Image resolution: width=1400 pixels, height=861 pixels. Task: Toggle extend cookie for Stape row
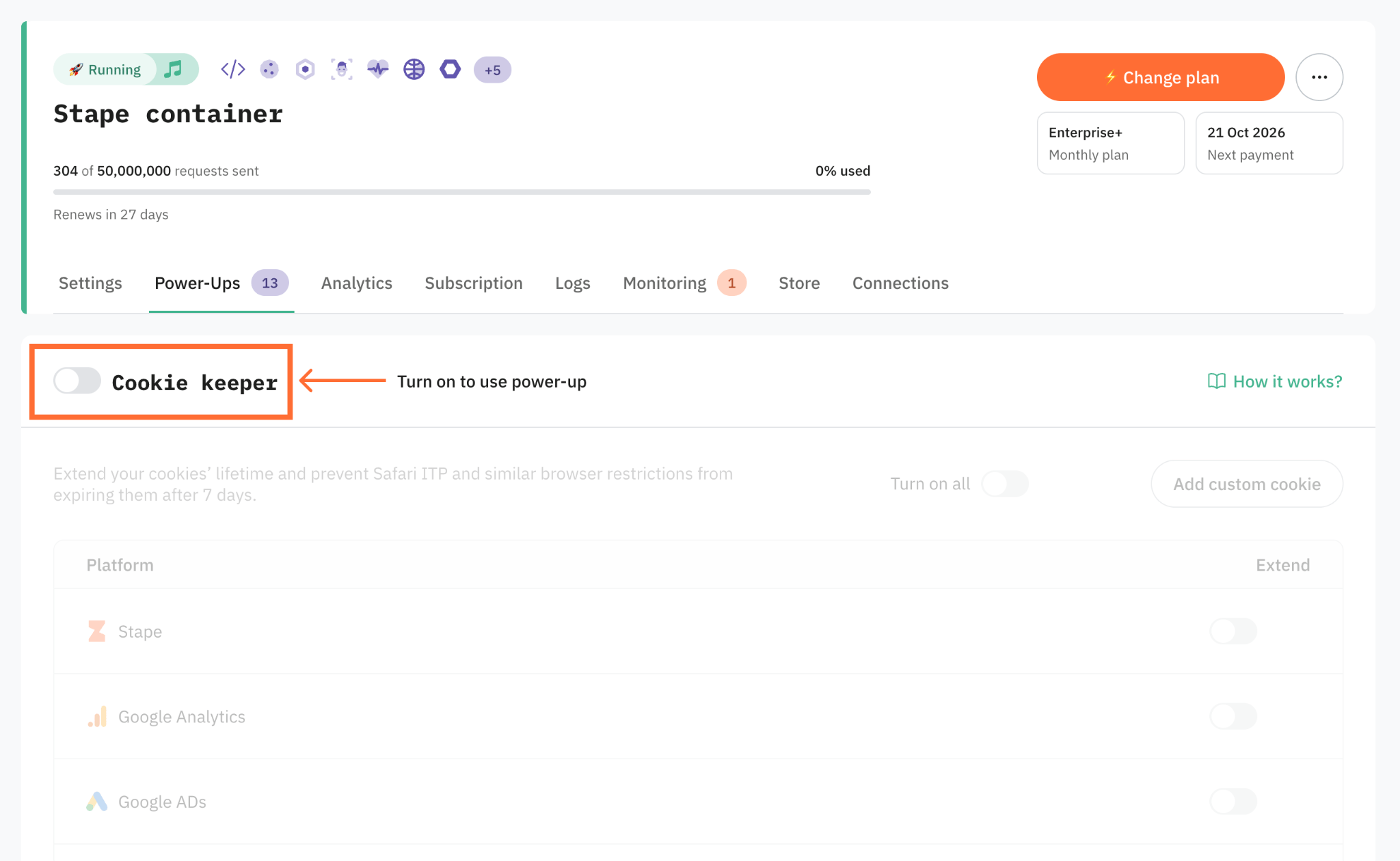[x=1233, y=631]
